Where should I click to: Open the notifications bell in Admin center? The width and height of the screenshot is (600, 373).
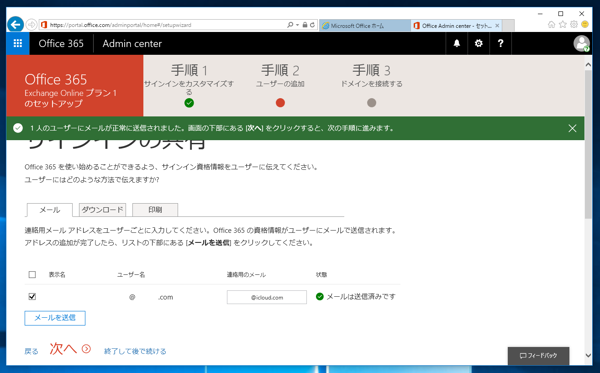[x=457, y=43]
